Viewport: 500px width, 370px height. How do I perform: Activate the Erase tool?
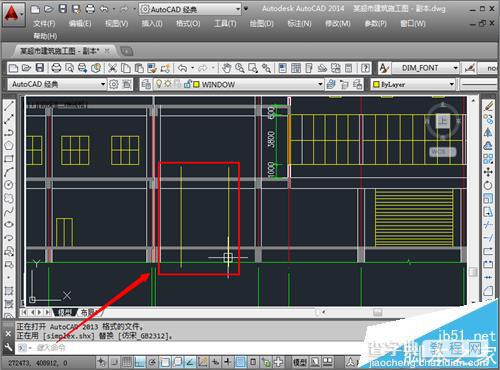click(488, 106)
